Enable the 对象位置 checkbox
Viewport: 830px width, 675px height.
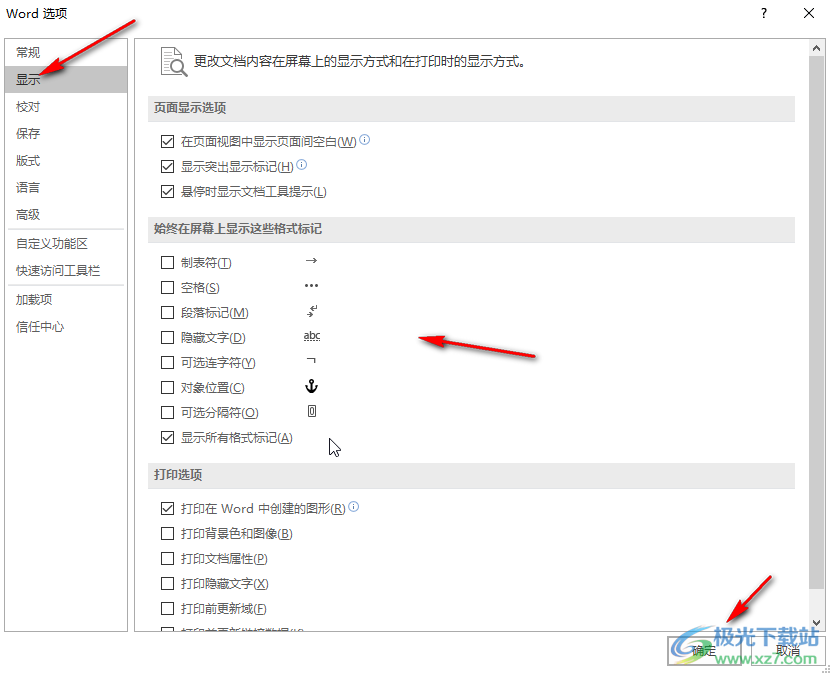167,388
